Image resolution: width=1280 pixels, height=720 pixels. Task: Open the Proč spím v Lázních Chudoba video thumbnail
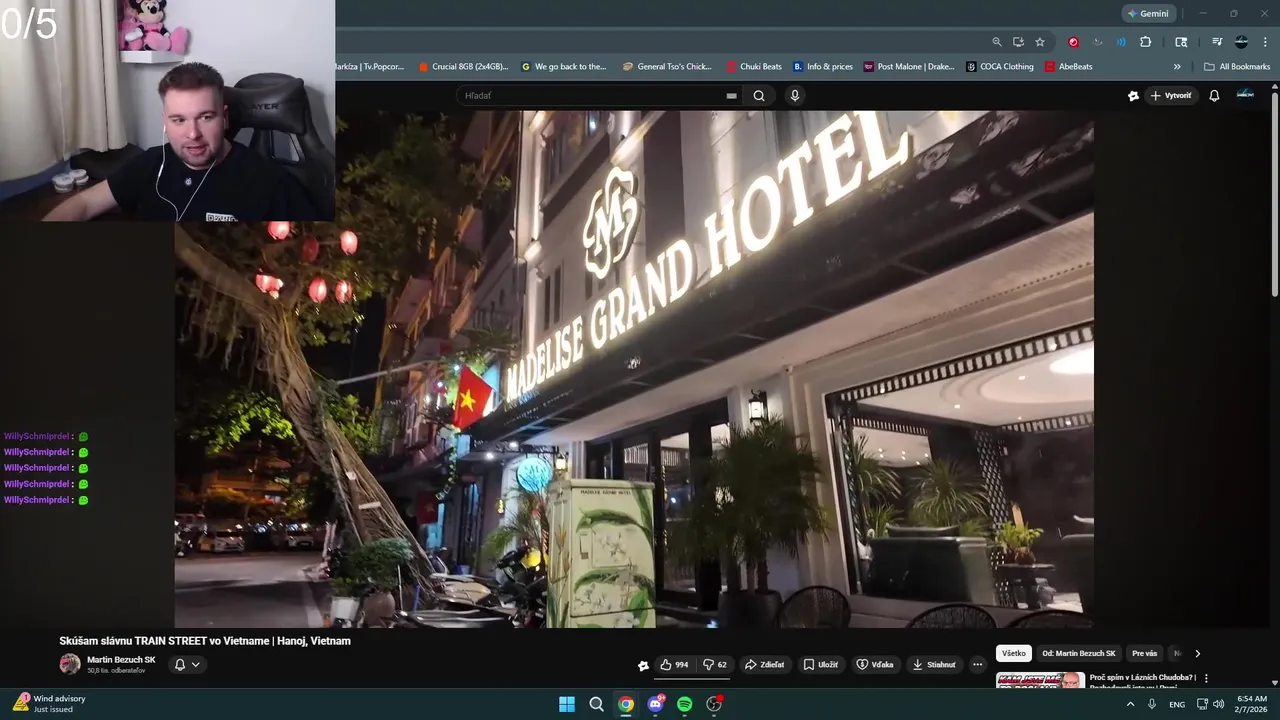1040,680
